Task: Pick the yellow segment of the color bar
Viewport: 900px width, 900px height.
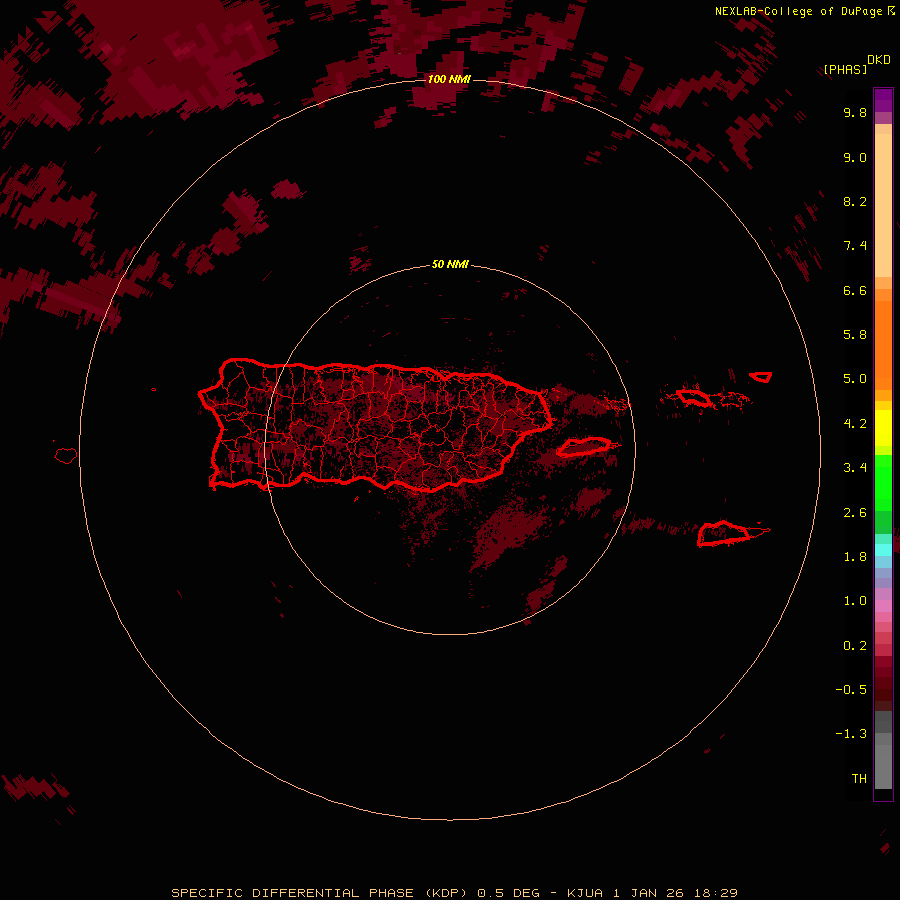Action: click(883, 428)
